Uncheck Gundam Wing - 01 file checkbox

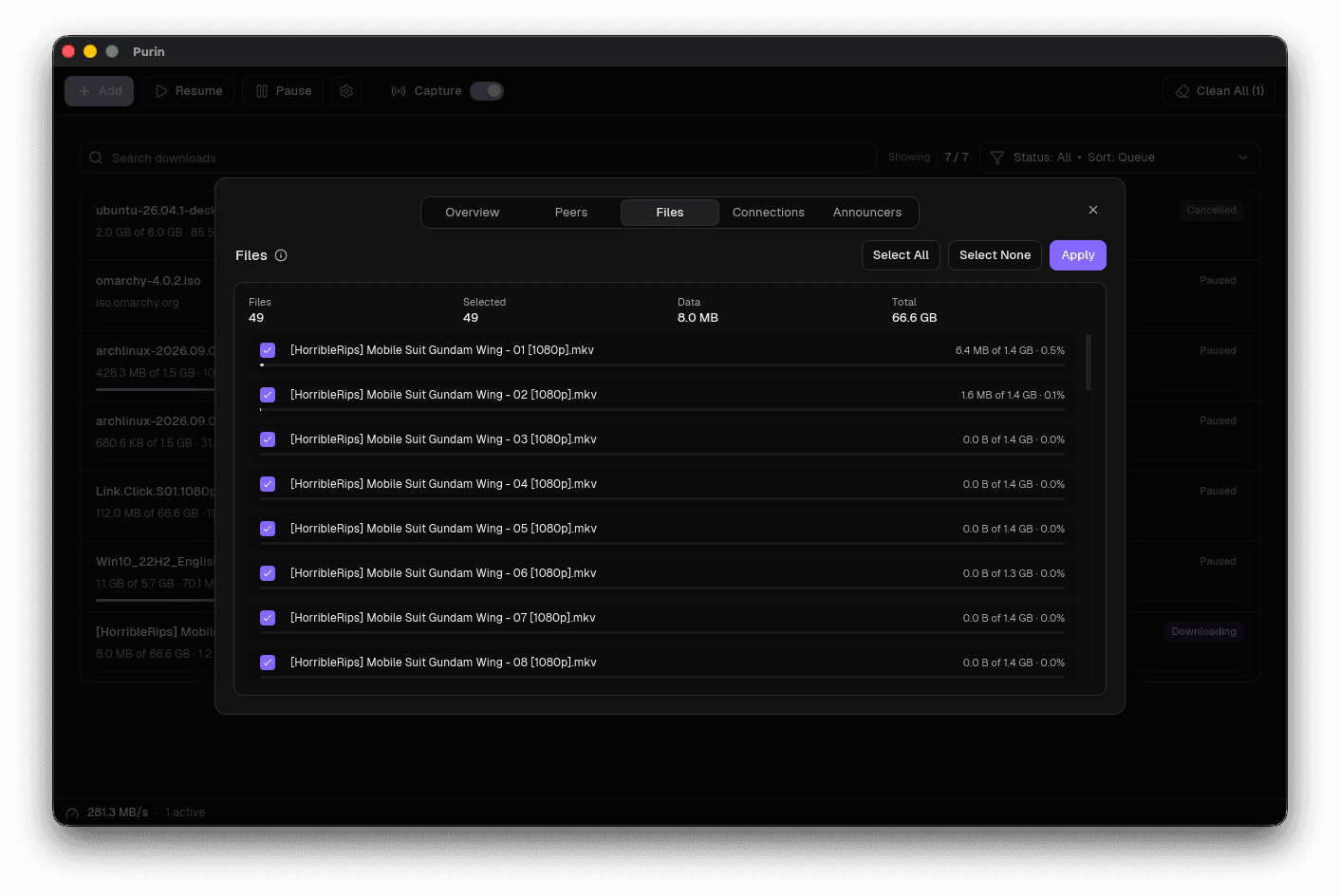click(x=268, y=350)
